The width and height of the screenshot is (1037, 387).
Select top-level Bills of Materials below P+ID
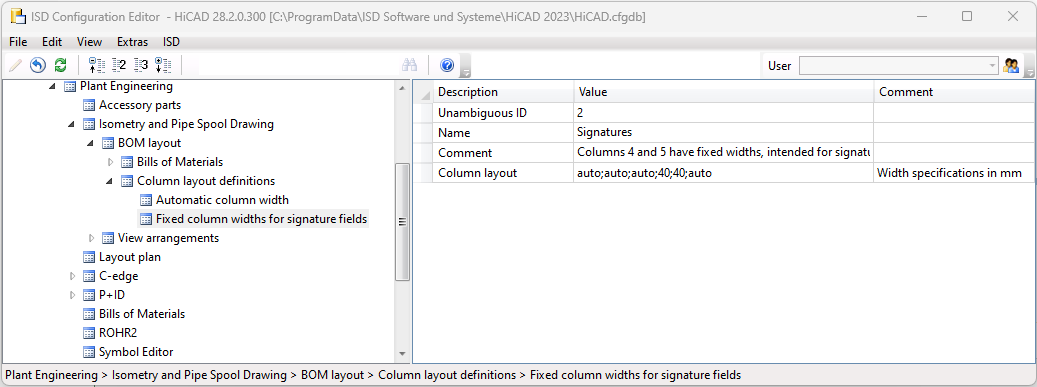tap(142, 314)
